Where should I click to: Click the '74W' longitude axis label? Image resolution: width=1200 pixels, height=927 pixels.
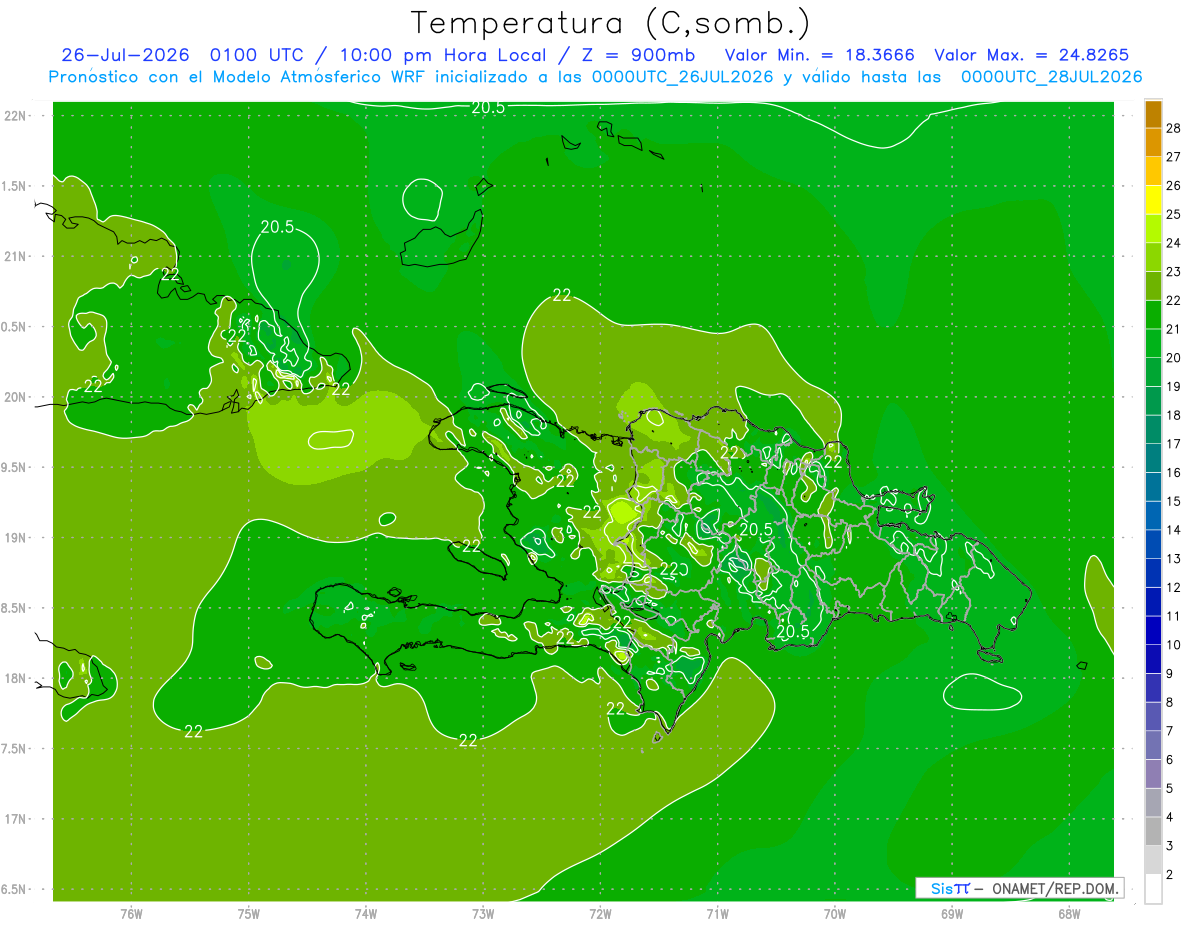click(x=366, y=913)
